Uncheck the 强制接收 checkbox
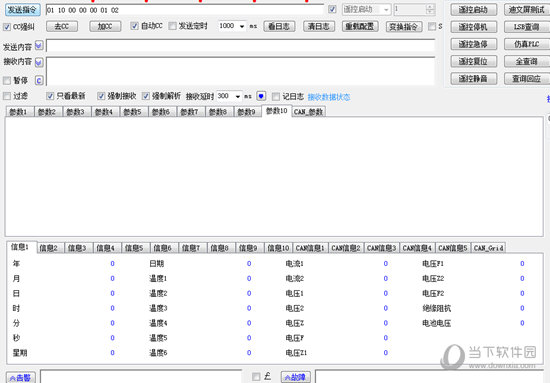550x383 pixels. click(x=101, y=96)
